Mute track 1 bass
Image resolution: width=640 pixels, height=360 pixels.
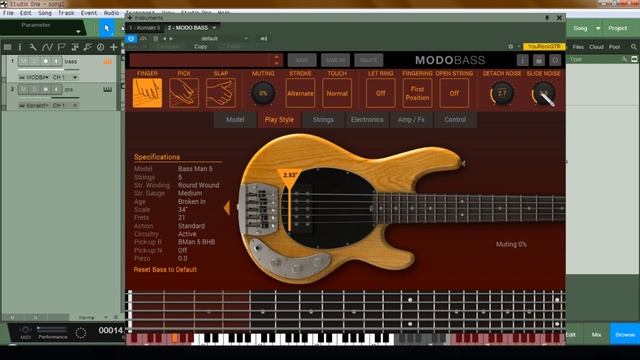(x=24, y=61)
